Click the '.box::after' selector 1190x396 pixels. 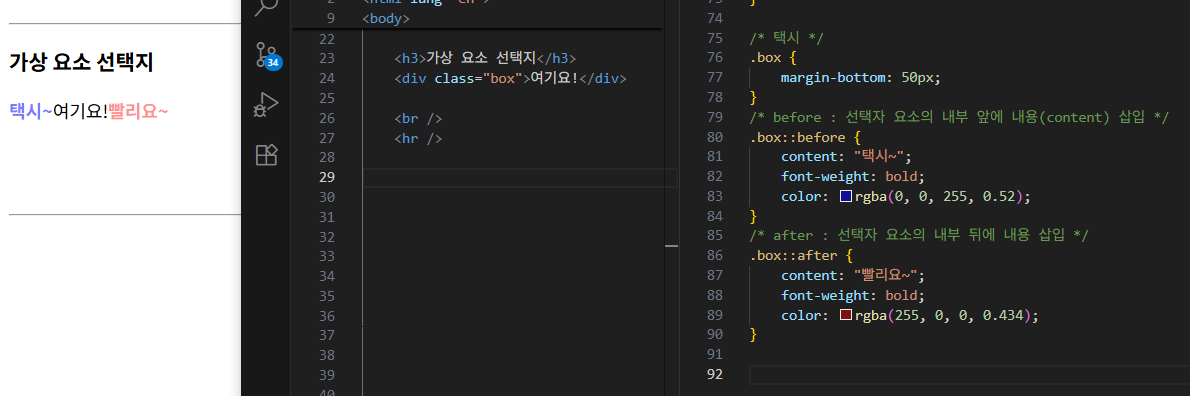coord(792,256)
